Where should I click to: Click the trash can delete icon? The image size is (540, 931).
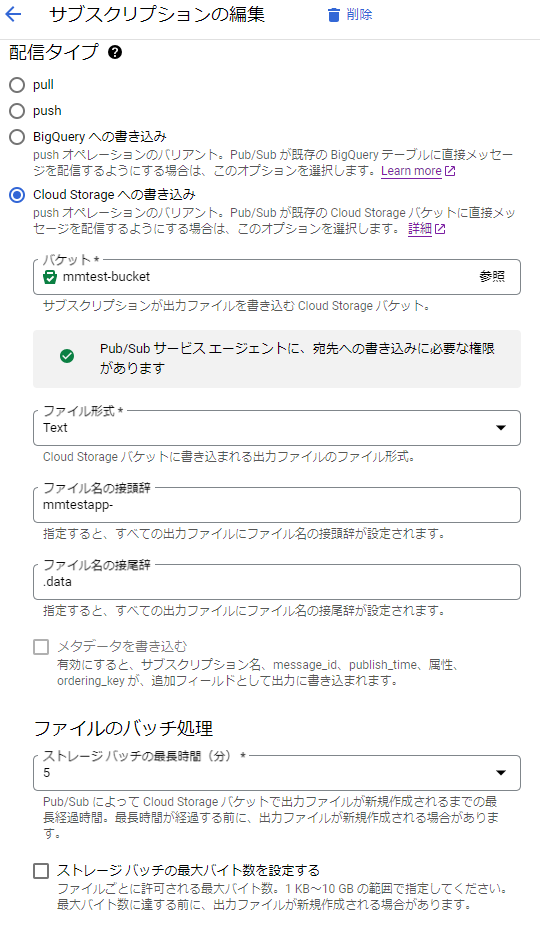click(334, 15)
